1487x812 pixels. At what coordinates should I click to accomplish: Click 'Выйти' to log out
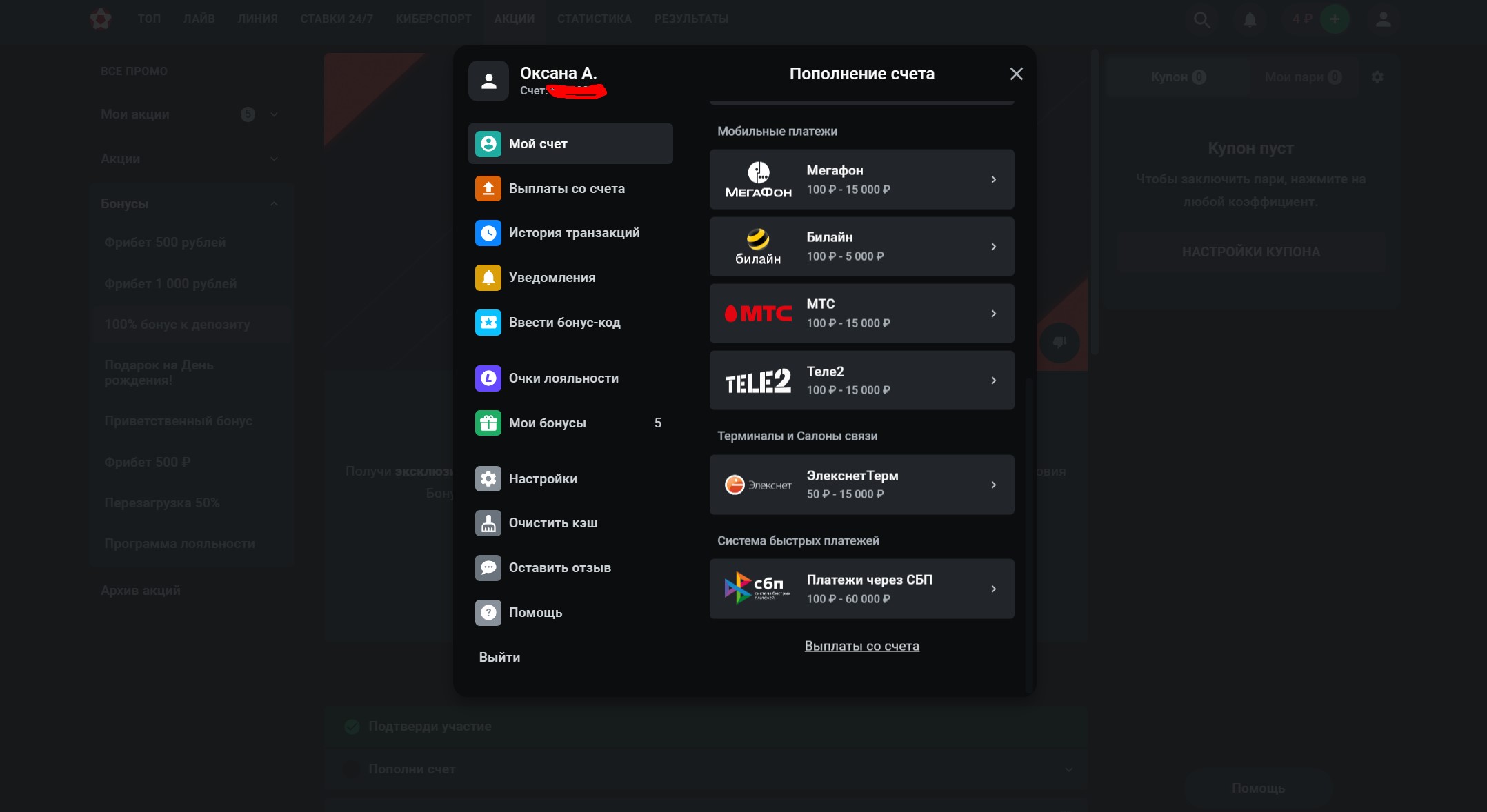coord(499,657)
